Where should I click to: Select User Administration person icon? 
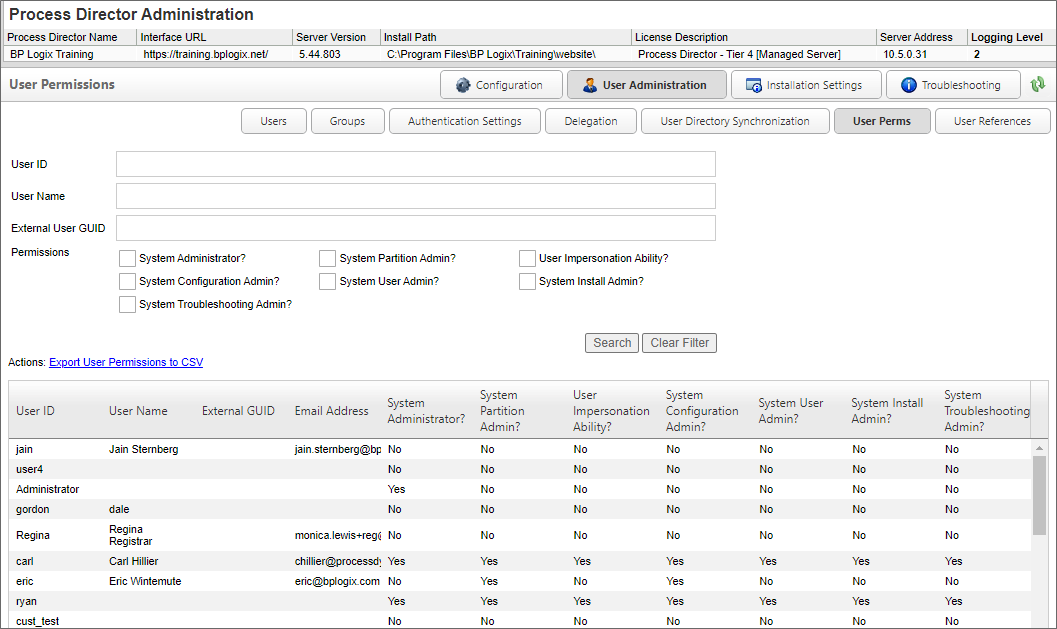click(x=589, y=85)
